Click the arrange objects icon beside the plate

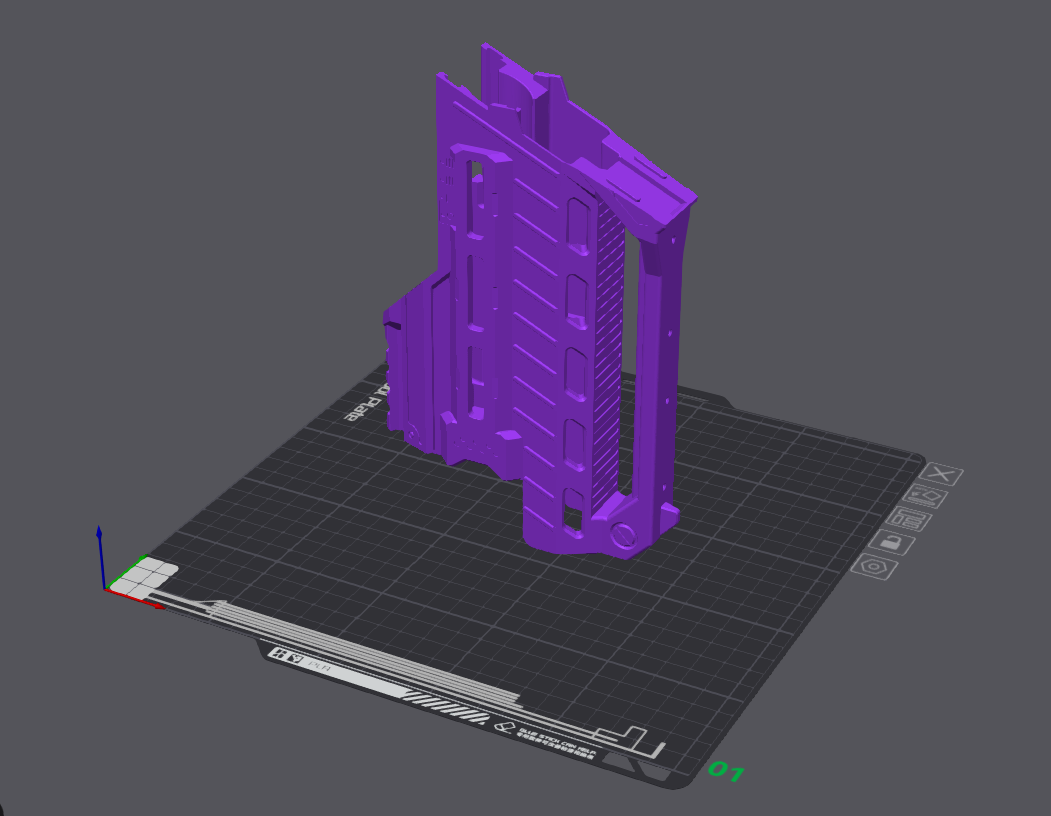pos(908,519)
